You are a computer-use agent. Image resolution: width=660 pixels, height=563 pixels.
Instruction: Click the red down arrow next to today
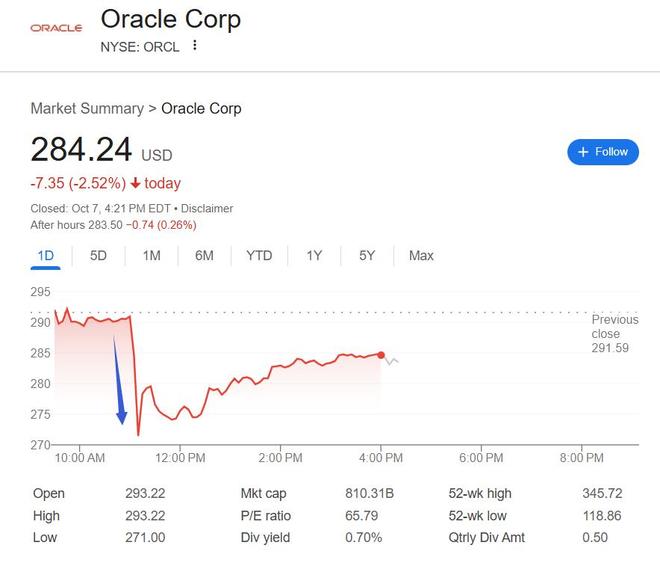click(x=134, y=184)
